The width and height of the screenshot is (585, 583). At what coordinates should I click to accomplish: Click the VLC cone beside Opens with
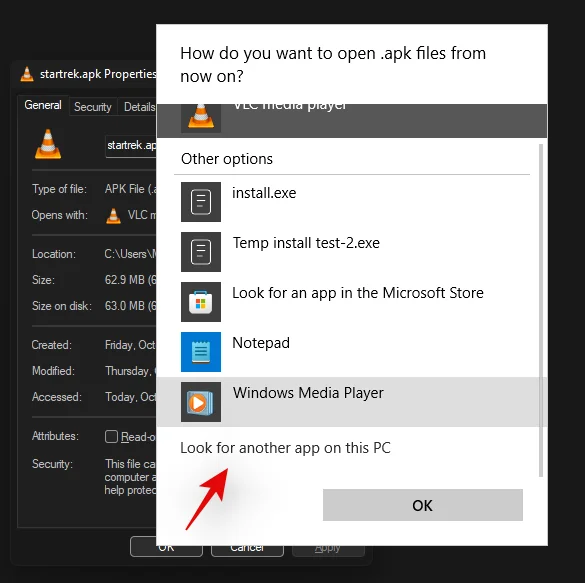click(x=113, y=216)
